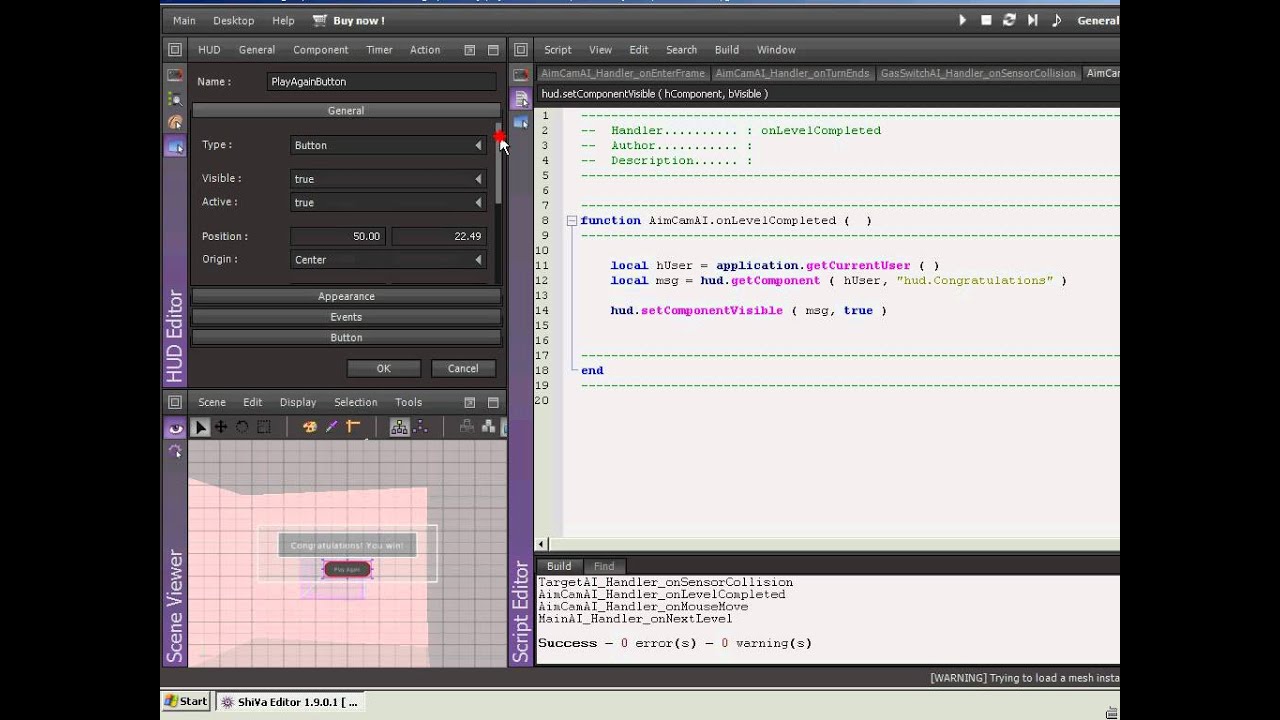1280x720 pixels.
Task: Start the game with the Play icon
Action: click(962, 20)
